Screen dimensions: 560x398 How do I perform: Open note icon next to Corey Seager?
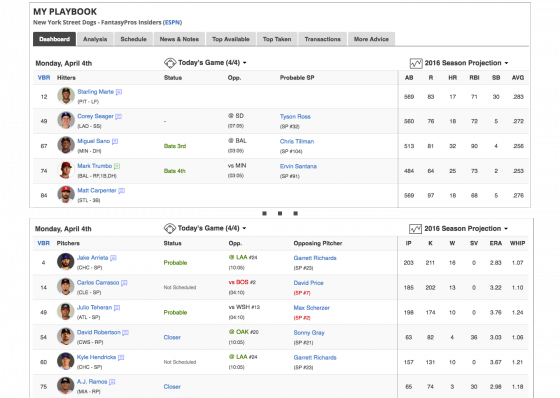119,116
